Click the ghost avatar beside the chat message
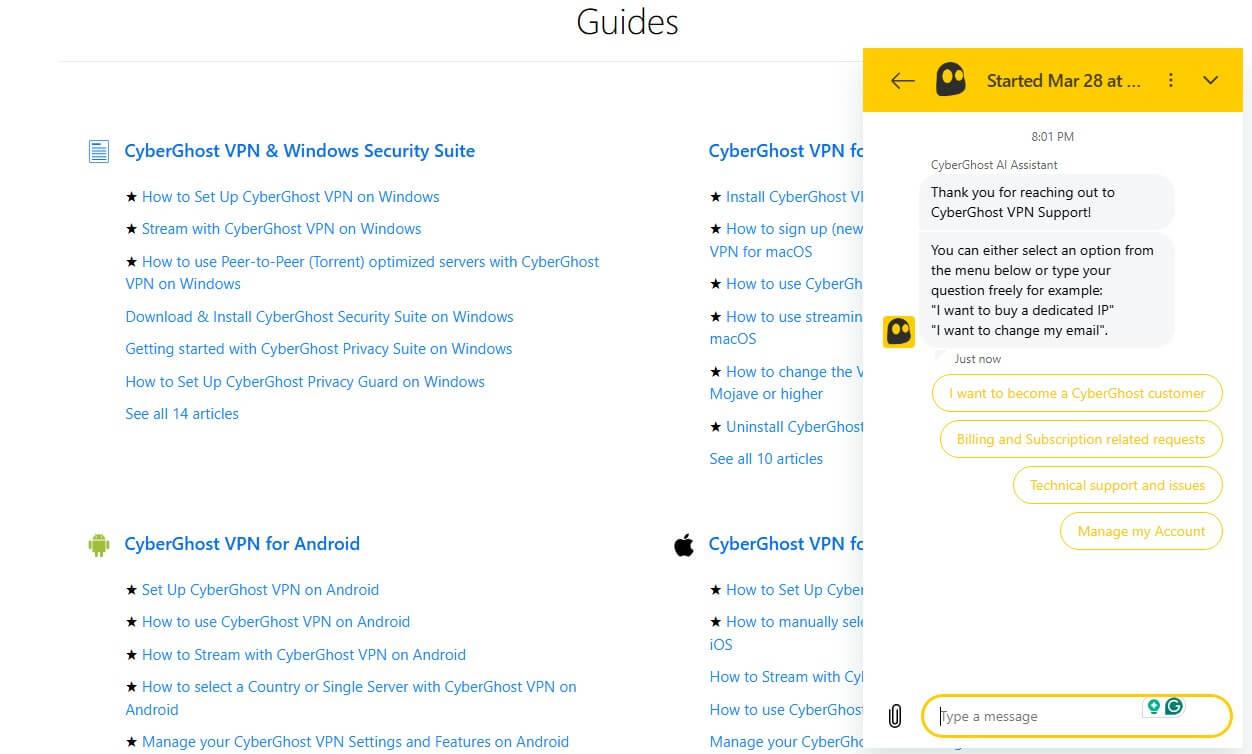This screenshot has width=1252, height=754. (x=898, y=331)
